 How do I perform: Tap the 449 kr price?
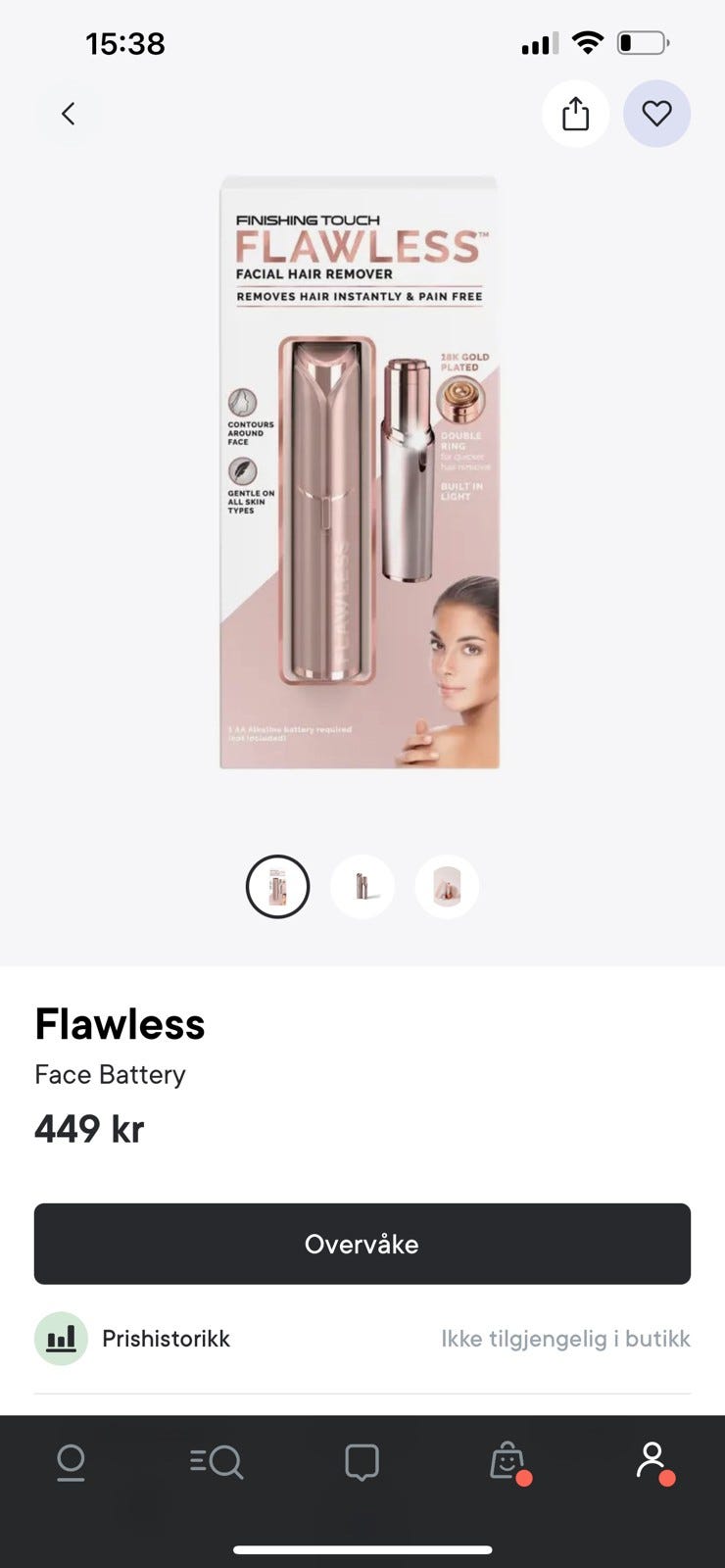89,1129
